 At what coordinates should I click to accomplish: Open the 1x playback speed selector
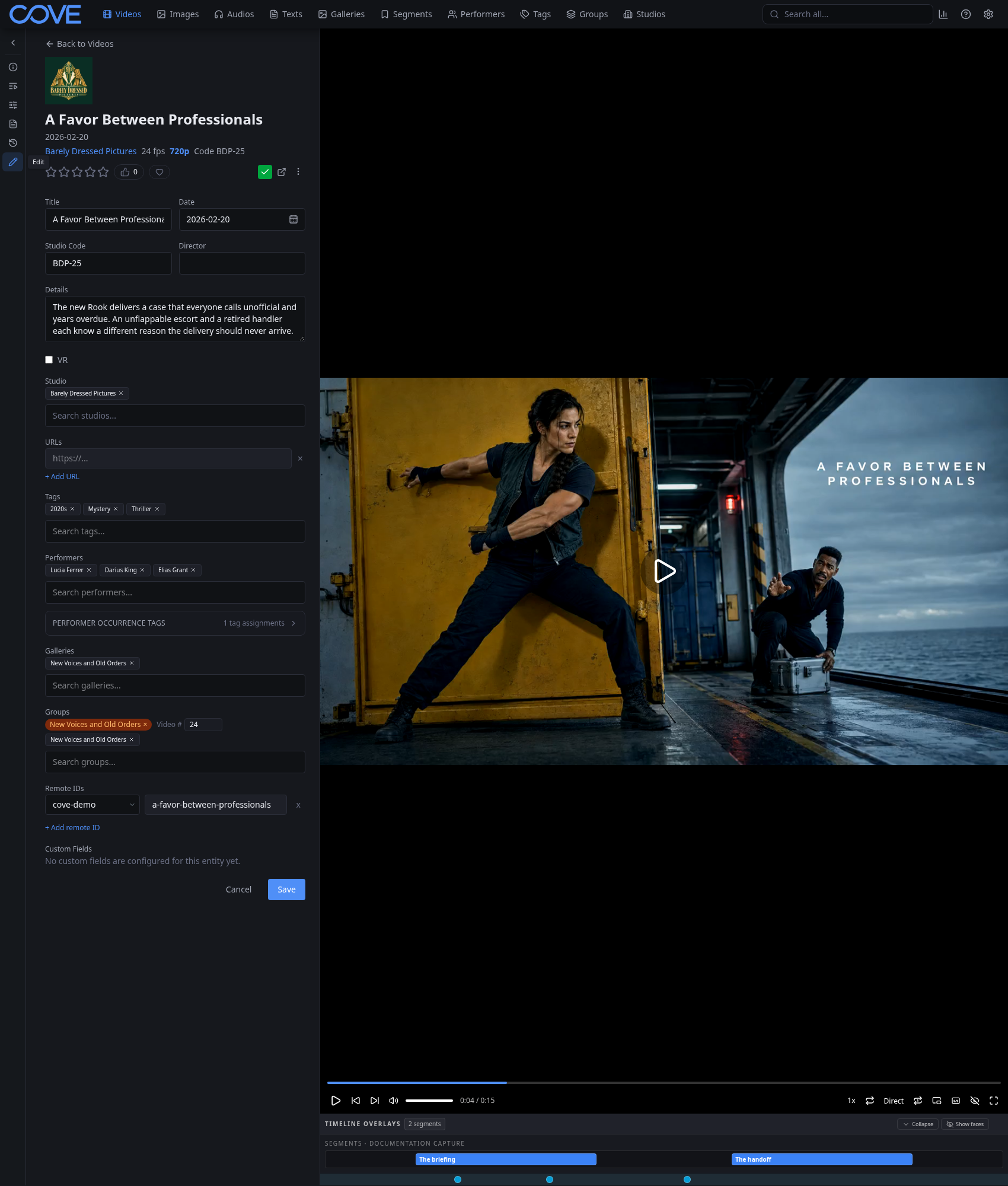[x=851, y=1101]
